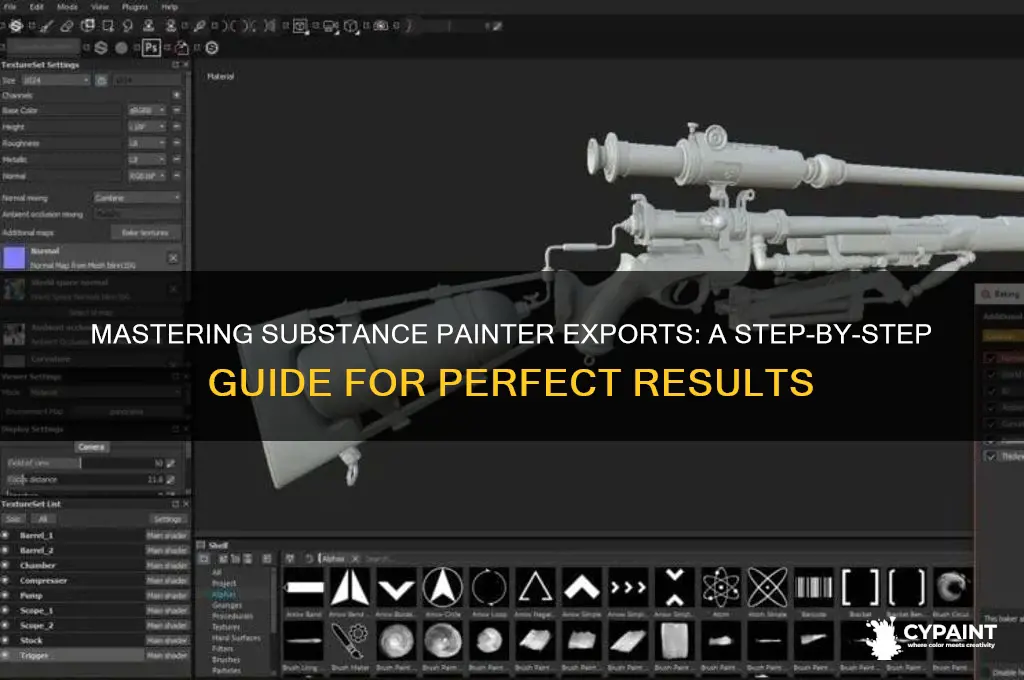The image size is (1024, 680).
Task: Close the Alphas filter tag in Shelf
Action: coord(355,559)
